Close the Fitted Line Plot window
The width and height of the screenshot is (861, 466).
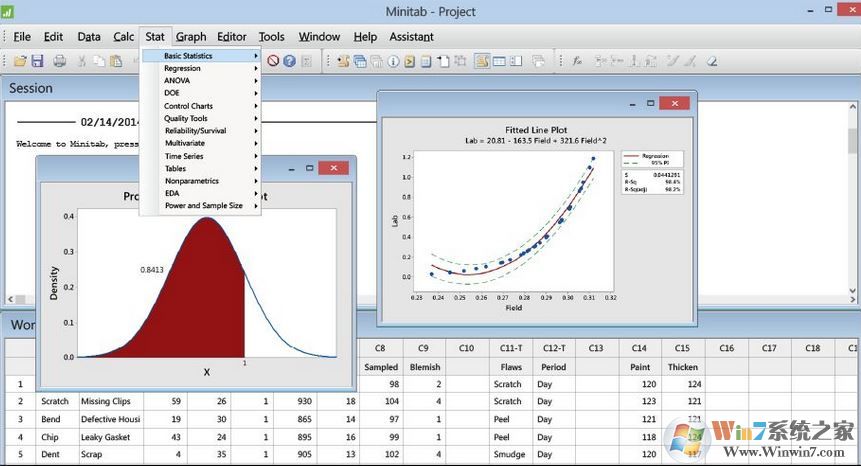(674, 103)
